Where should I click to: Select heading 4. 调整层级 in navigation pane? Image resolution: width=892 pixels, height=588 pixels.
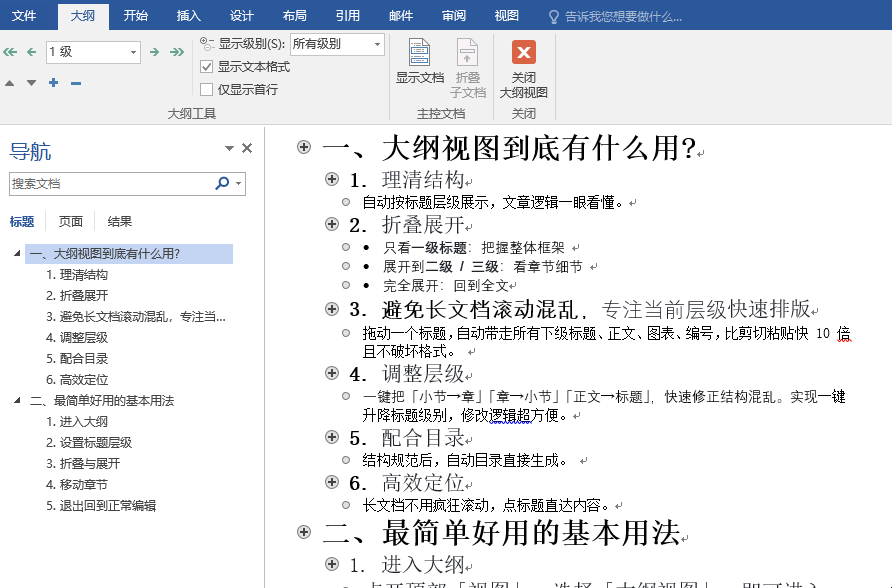[x=76, y=337]
